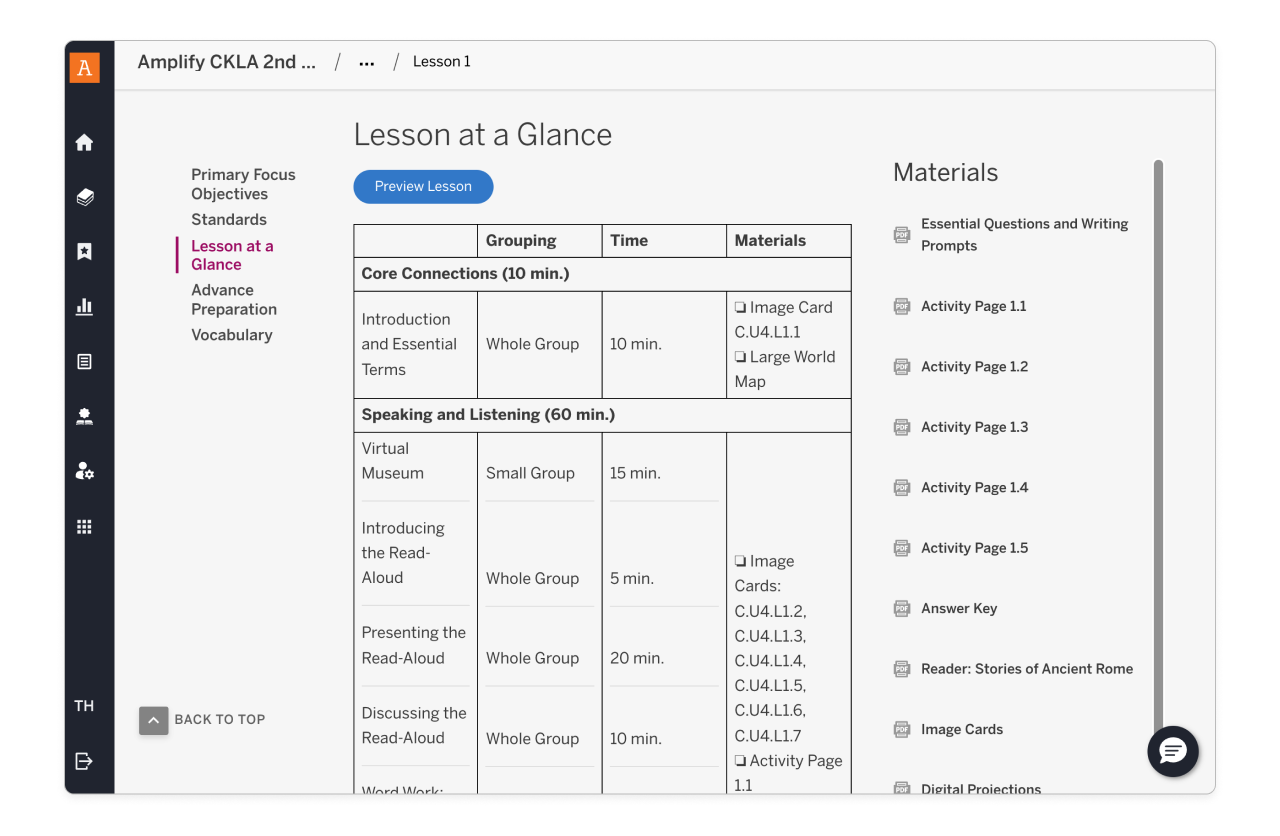1280x836 pixels.
Task: Open the bar chart reports icon
Action: [85, 307]
